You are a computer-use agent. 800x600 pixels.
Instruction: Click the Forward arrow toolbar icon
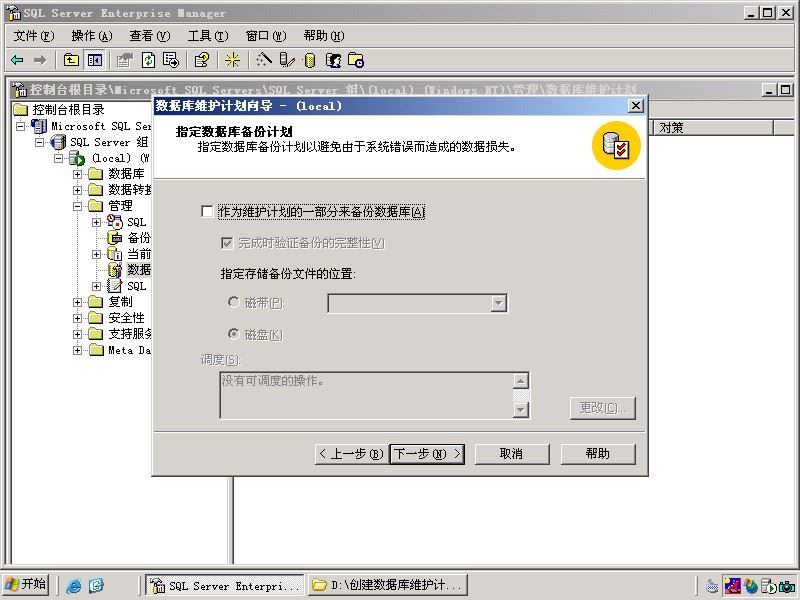tap(40, 60)
